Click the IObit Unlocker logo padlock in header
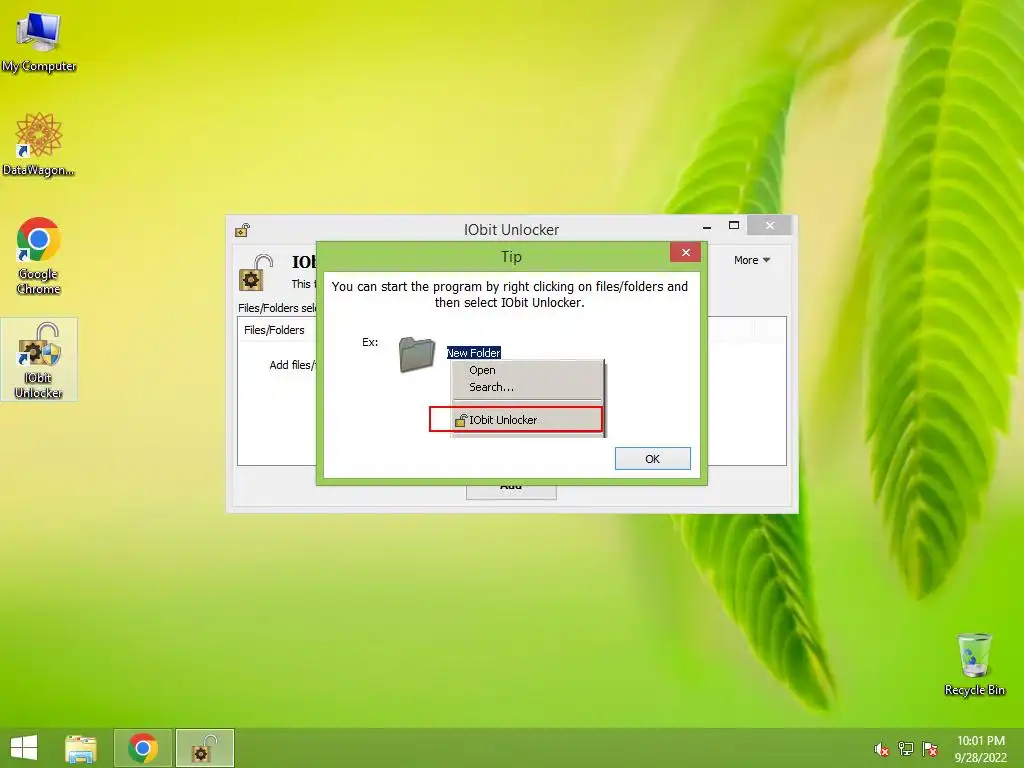 pyautogui.click(x=255, y=273)
